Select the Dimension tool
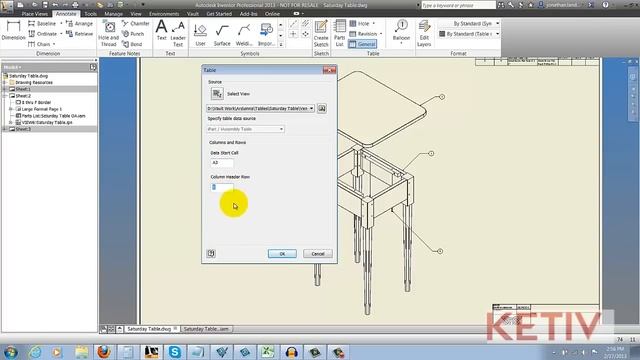The width and height of the screenshot is (640, 360). click(x=13, y=31)
